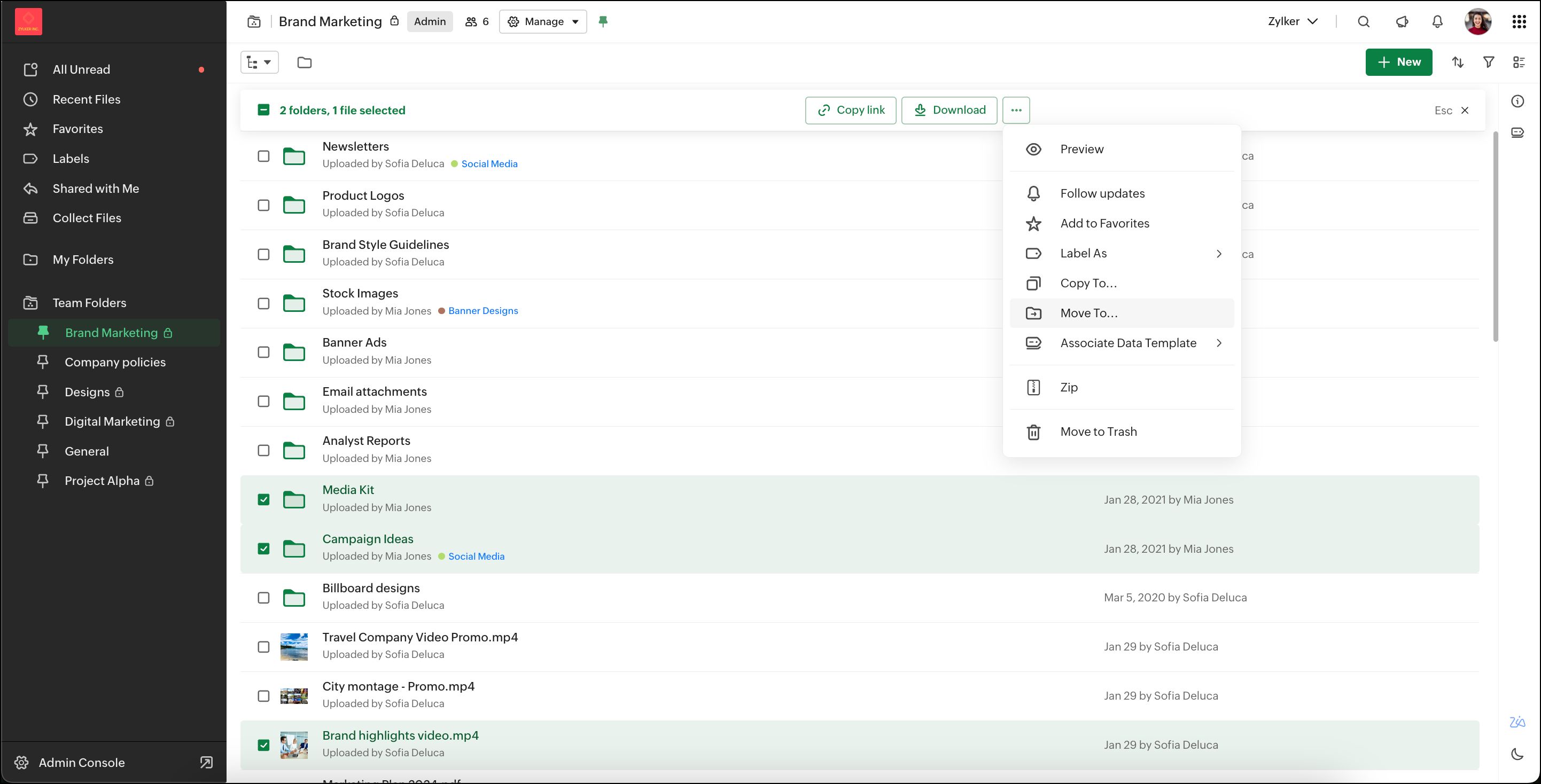Click the Copy link button
1541x784 pixels.
pyautogui.click(x=850, y=110)
